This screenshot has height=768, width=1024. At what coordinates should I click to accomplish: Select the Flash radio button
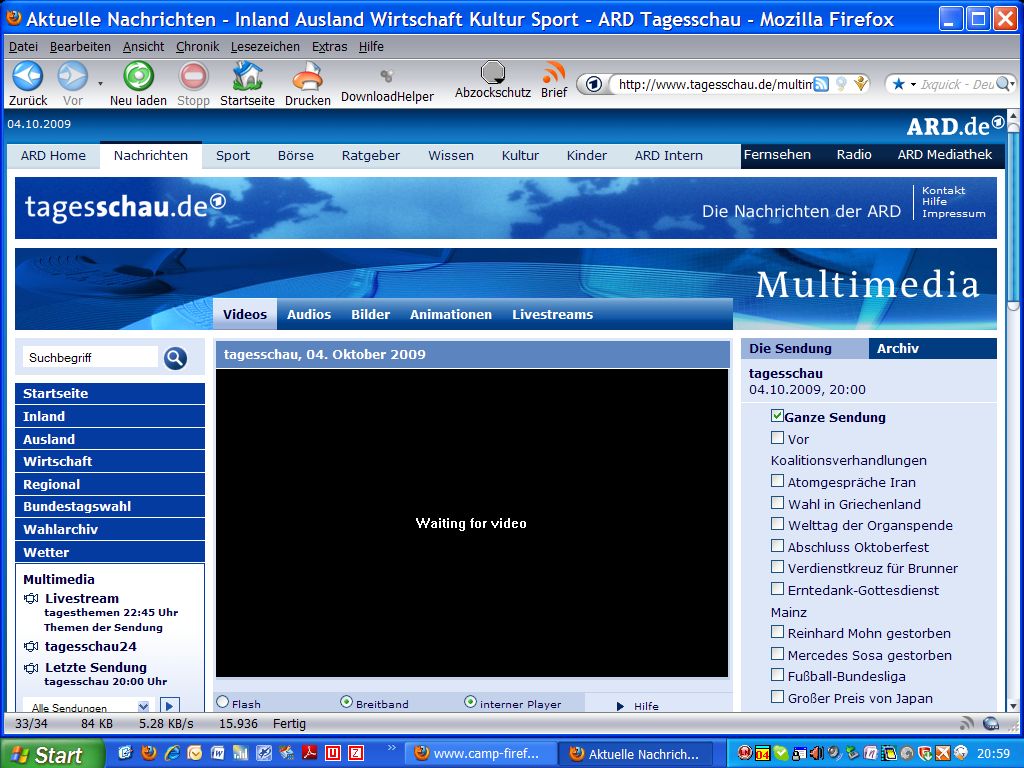tap(223, 703)
